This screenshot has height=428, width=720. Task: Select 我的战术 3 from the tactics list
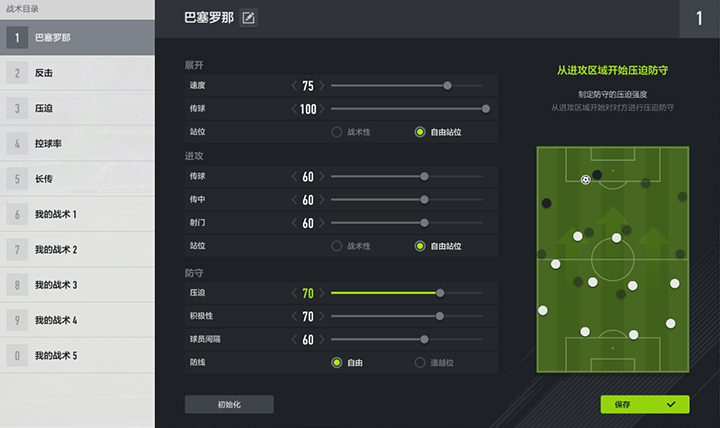(x=77, y=285)
